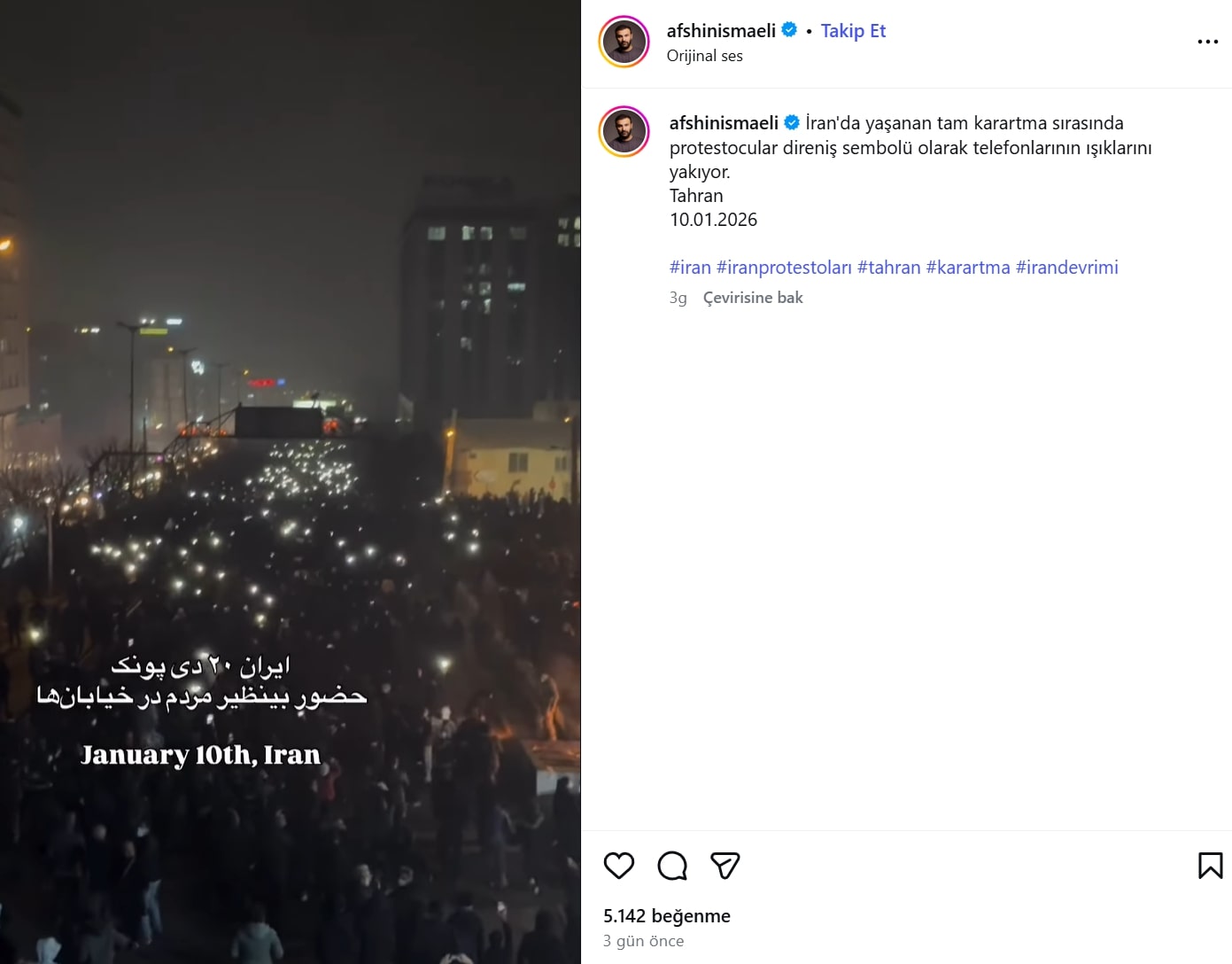Screen dimensions: 1232x964
Task: Open #karartma hashtag
Action: (x=967, y=268)
